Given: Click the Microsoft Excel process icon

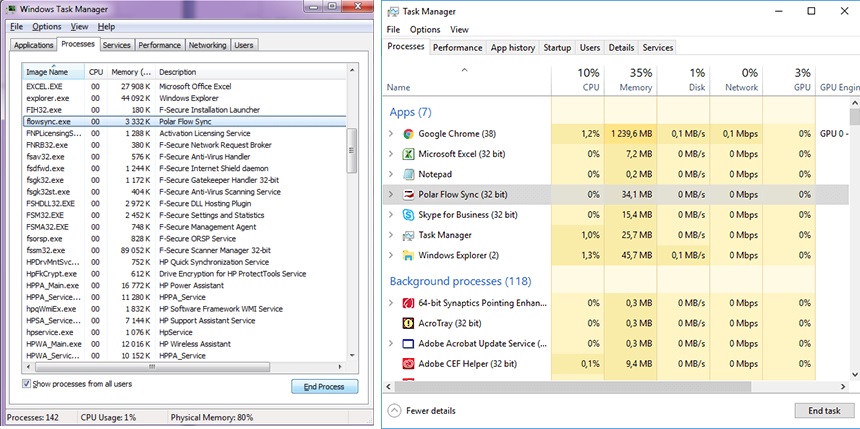Looking at the screenshot, I should coord(408,154).
